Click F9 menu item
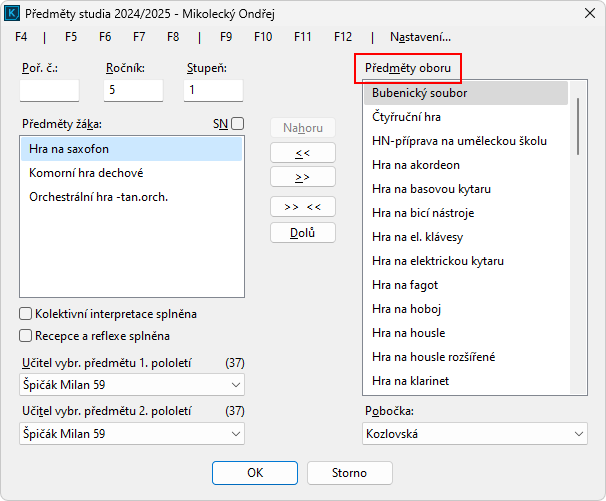 tap(226, 37)
